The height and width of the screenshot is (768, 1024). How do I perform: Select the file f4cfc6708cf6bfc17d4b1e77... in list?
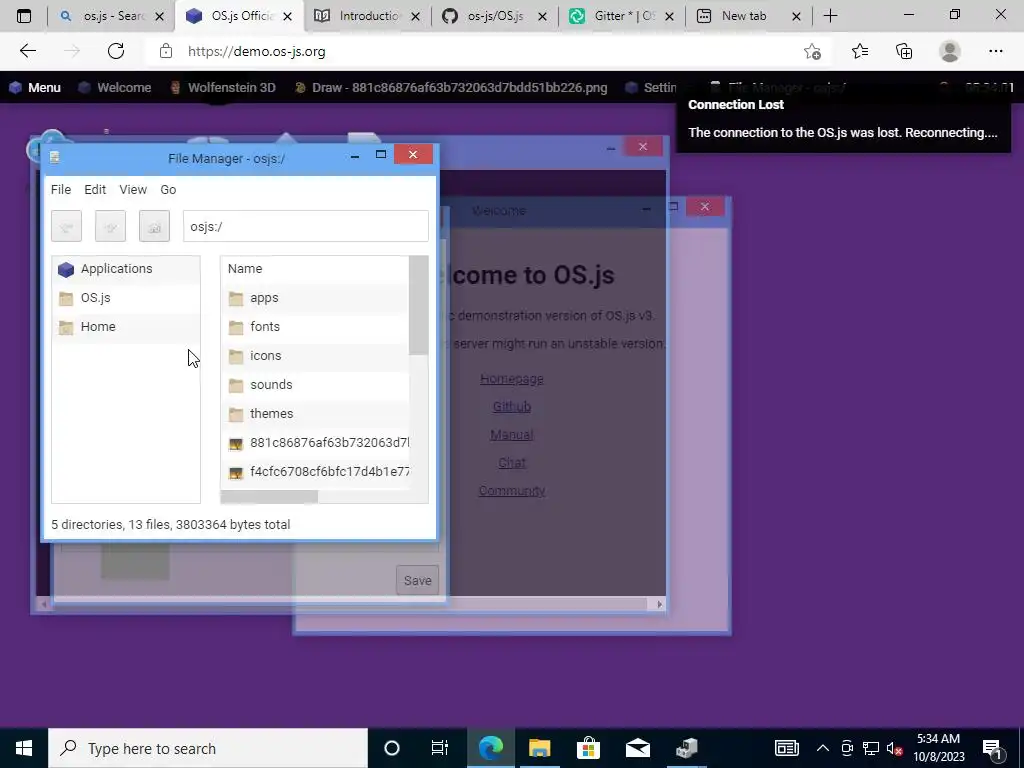click(x=315, y=472)
